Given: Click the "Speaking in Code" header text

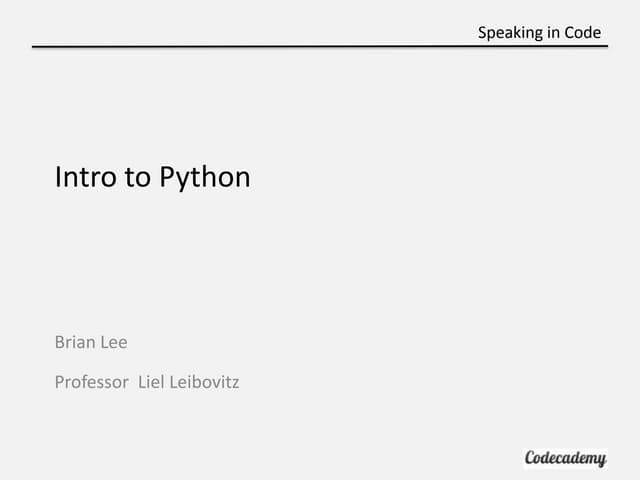Looking at the screenshot, I should coord(539,32).
